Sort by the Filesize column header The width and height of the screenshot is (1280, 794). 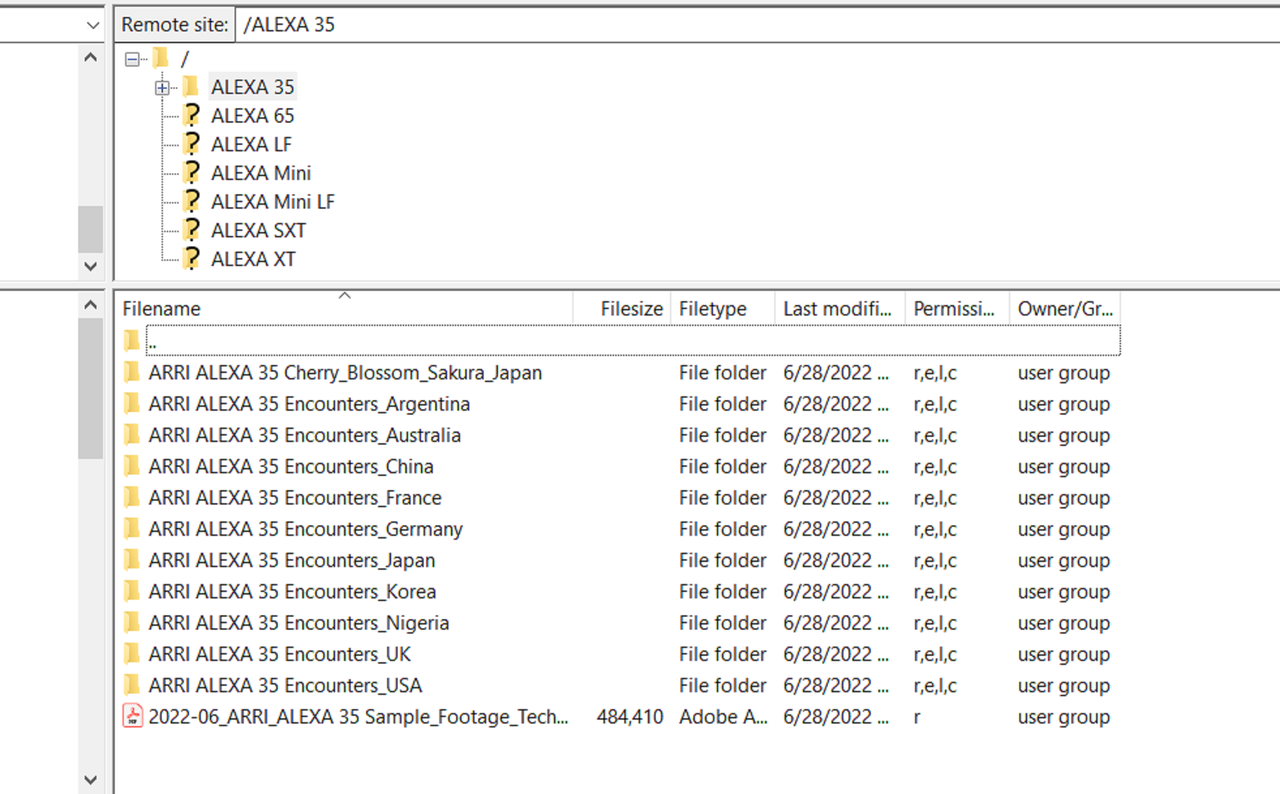coord(622,309)
